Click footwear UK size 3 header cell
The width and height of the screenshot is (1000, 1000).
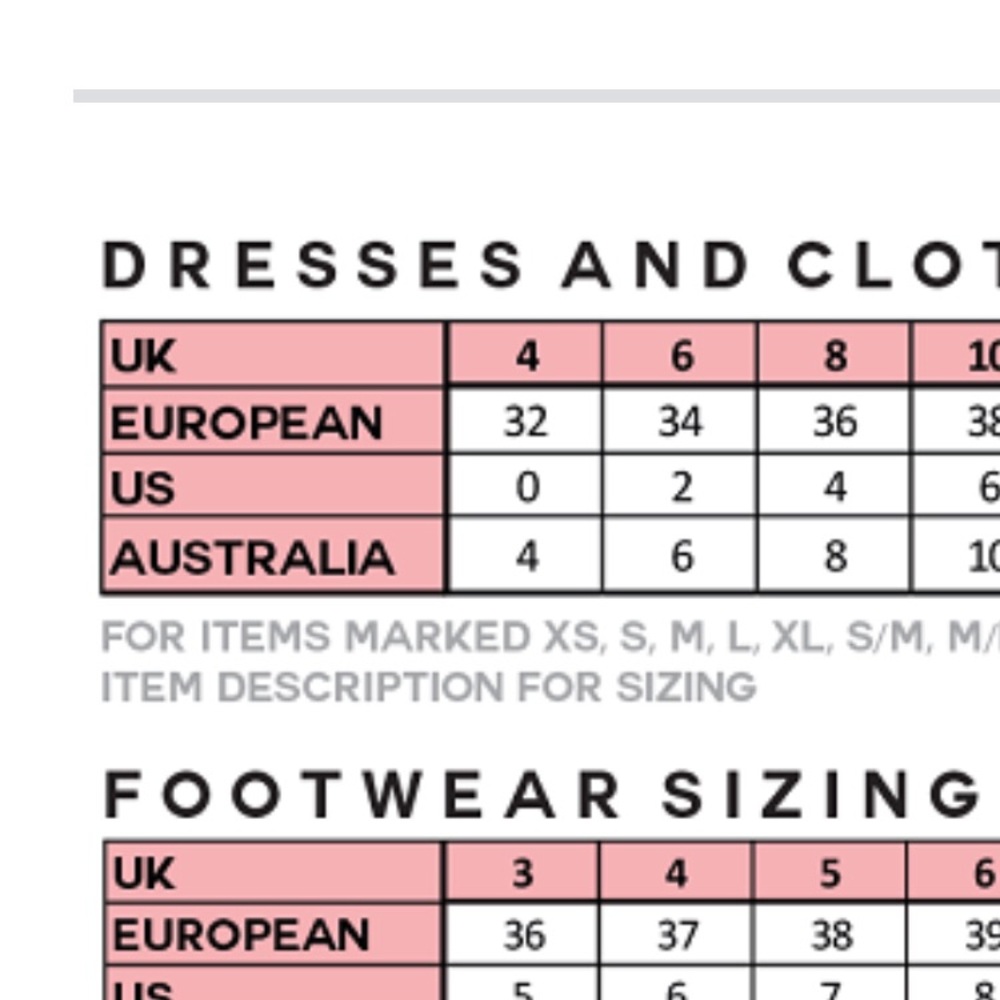pos(522,872)
